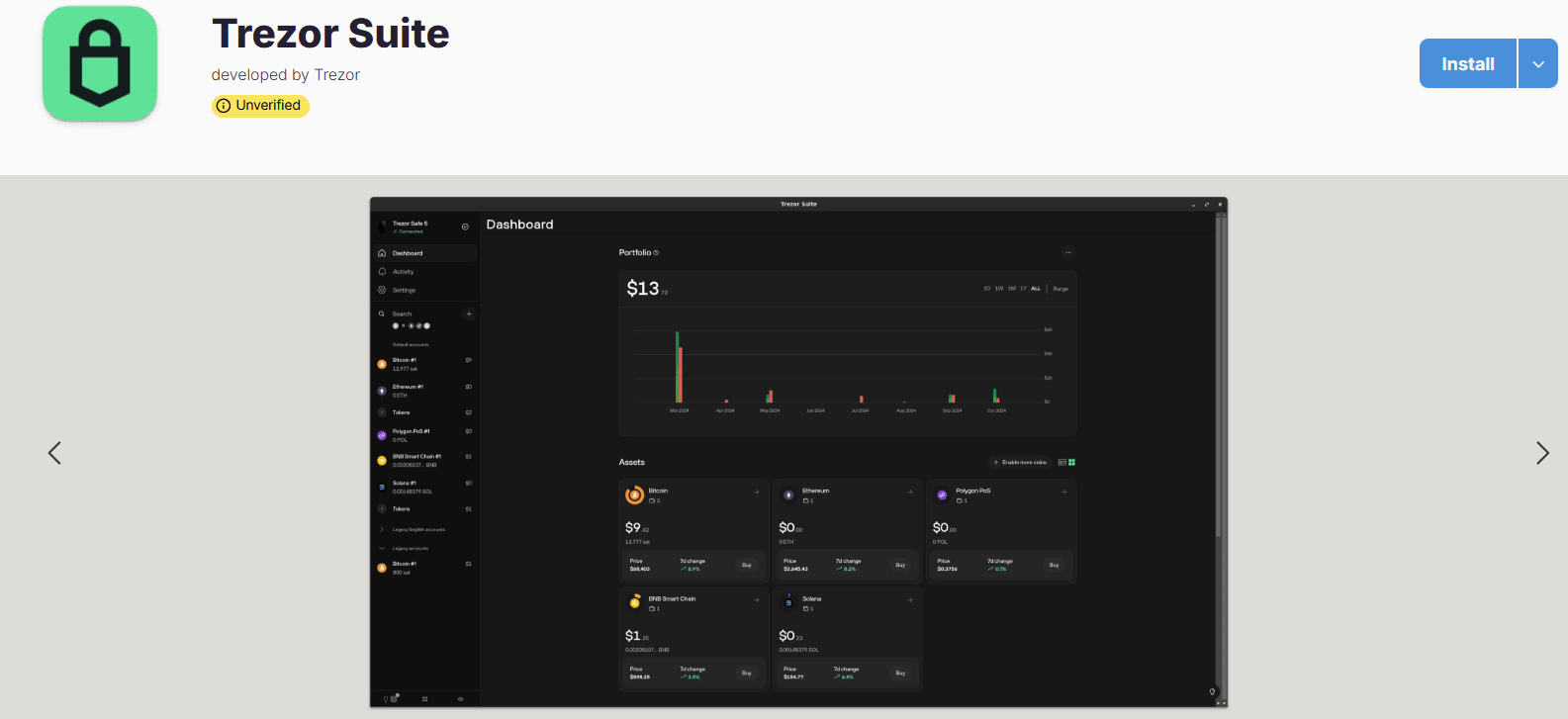Open the Bitcoin #1 12,777 sat account
Screen dimensions: 1568x719
425,364
